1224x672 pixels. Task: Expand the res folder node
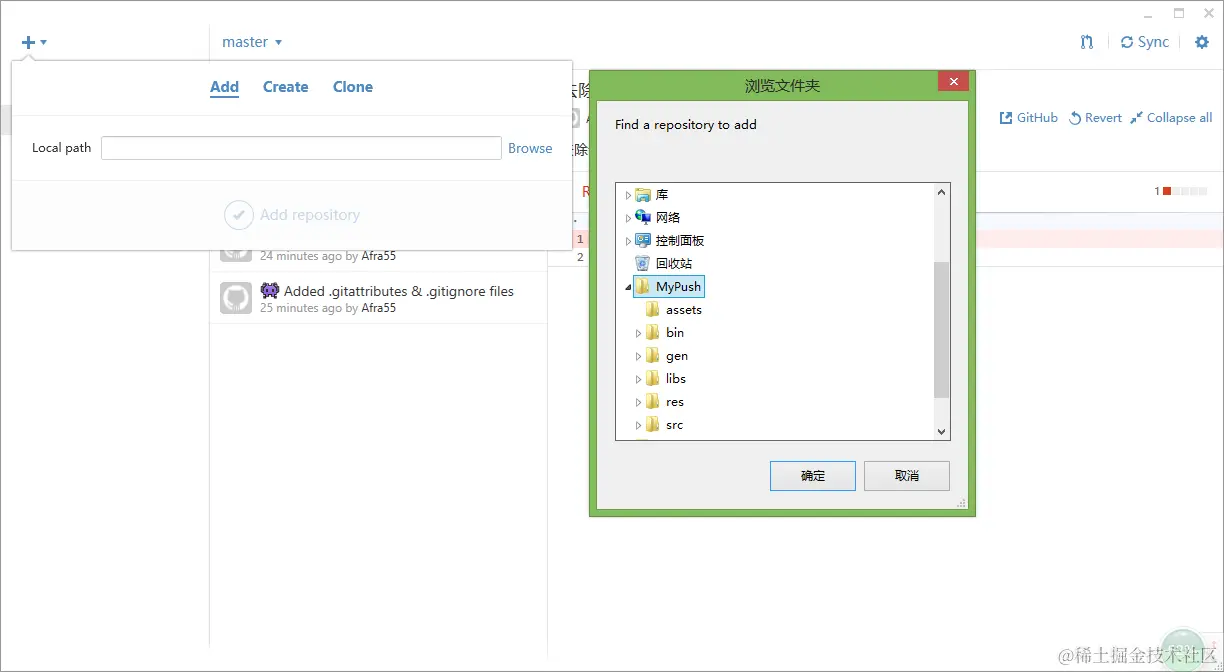(x=638, y=402)
